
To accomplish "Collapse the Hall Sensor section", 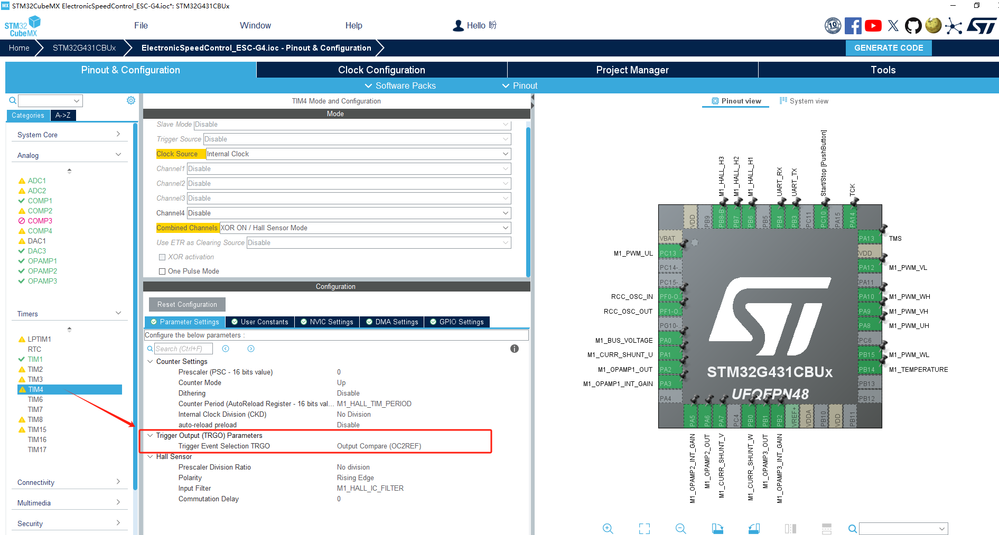I will tap(150, 457).
